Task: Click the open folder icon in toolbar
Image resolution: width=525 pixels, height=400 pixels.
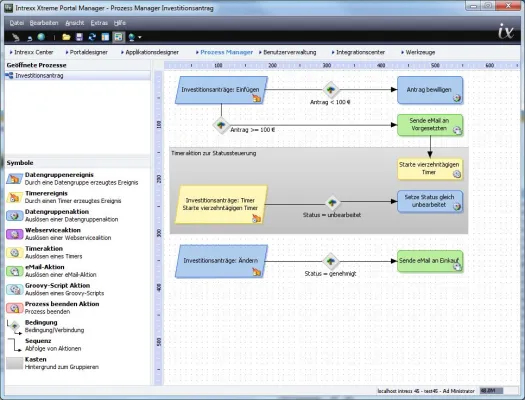Action: (66, 37)
